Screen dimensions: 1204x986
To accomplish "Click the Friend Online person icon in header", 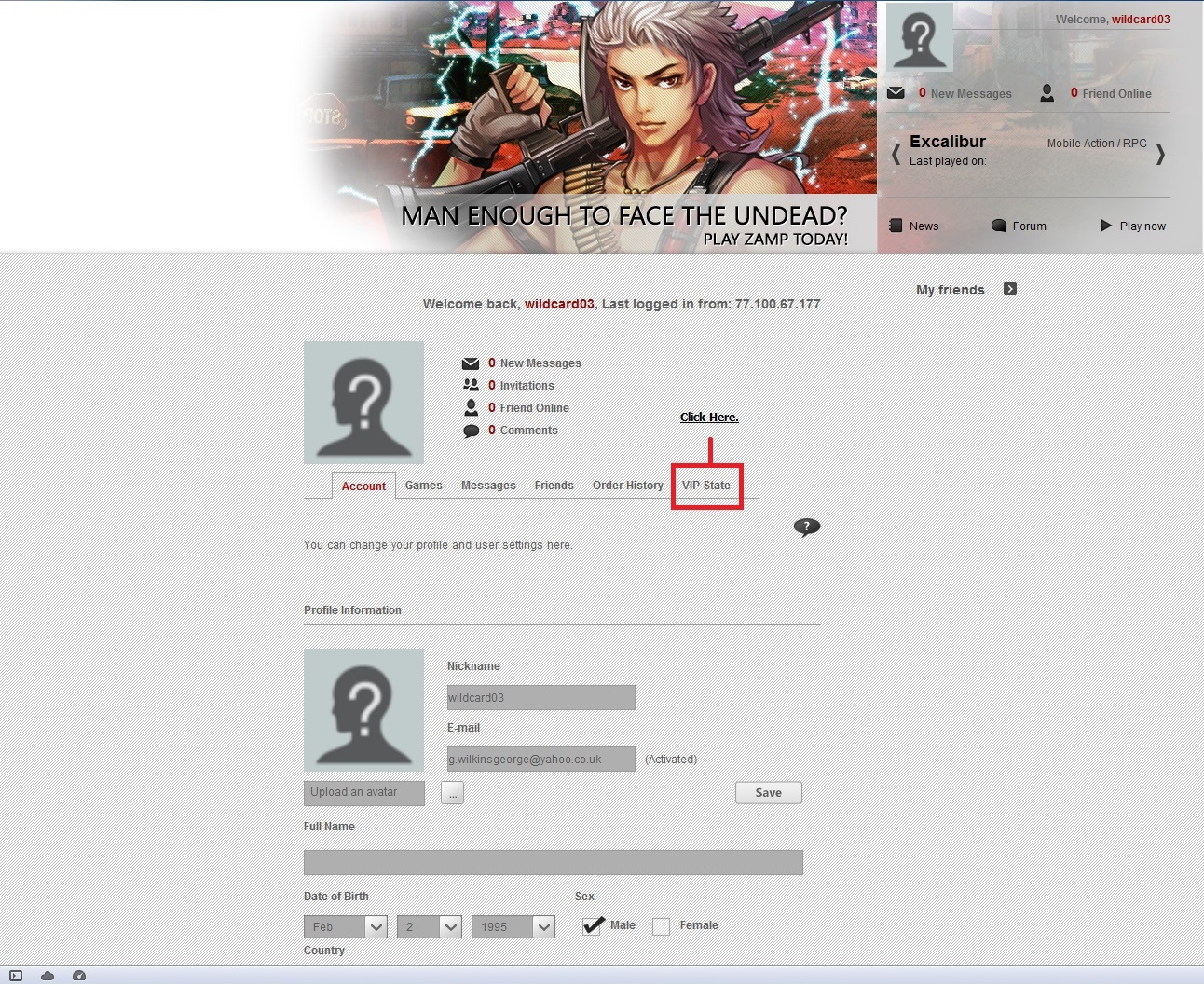I will 1047,93.
